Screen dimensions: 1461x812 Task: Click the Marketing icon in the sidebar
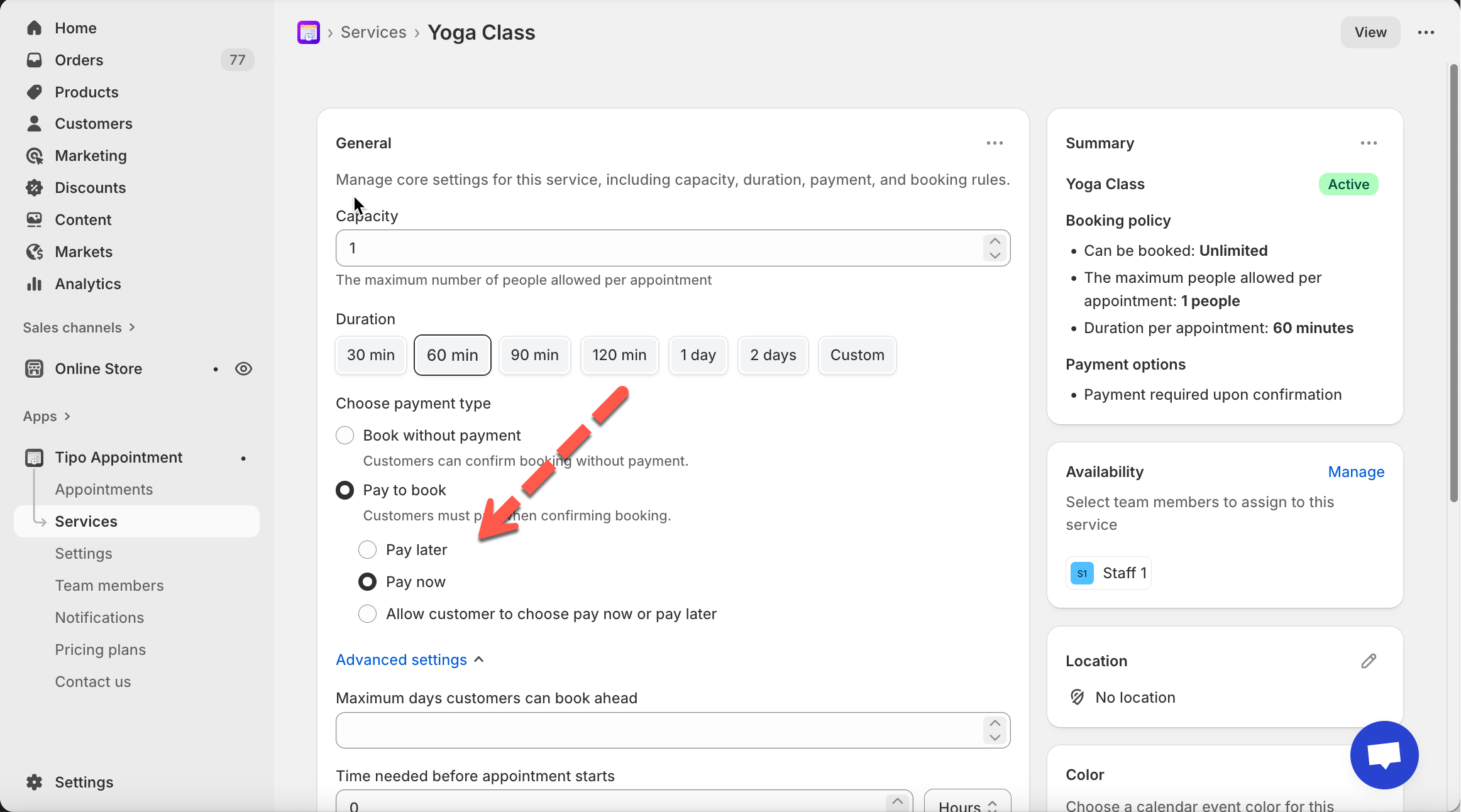35,156
